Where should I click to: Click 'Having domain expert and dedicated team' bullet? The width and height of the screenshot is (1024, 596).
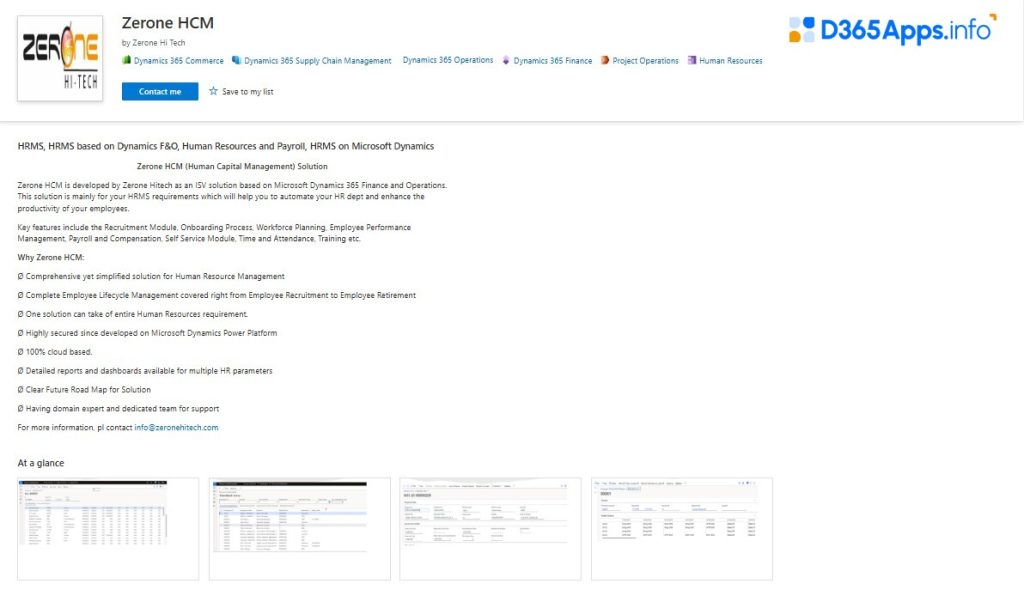(x=118, y=409)
